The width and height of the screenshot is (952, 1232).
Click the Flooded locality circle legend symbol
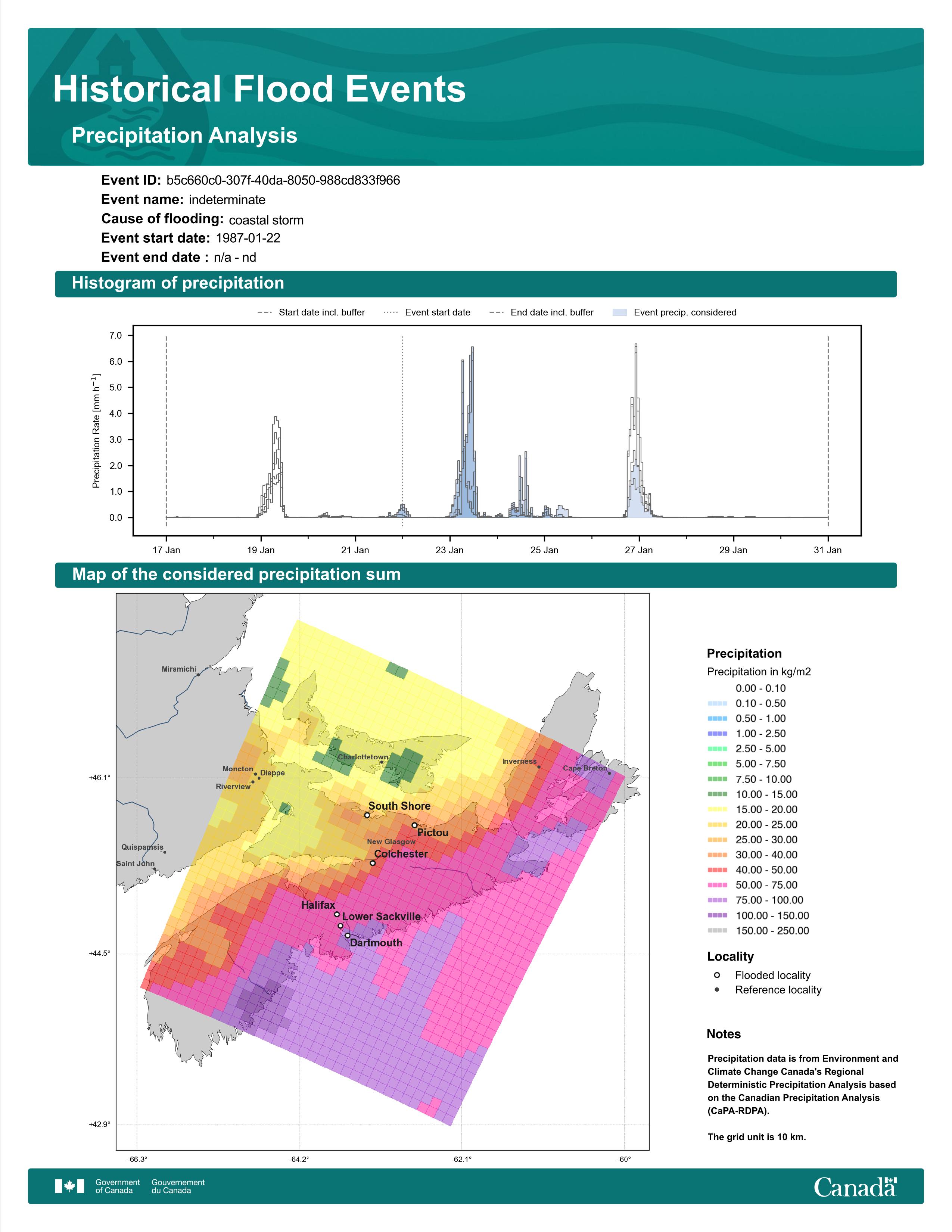tap(717, 975)
